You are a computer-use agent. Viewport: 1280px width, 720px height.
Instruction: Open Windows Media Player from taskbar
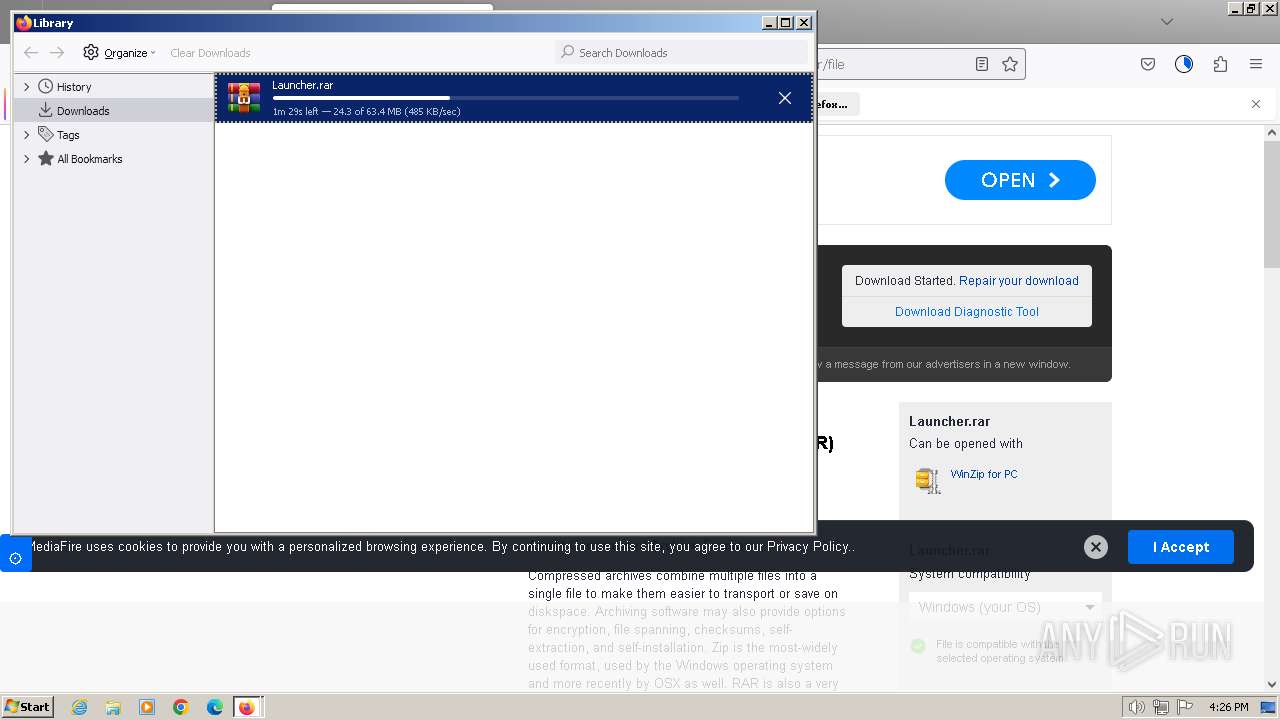pos(147,707)
